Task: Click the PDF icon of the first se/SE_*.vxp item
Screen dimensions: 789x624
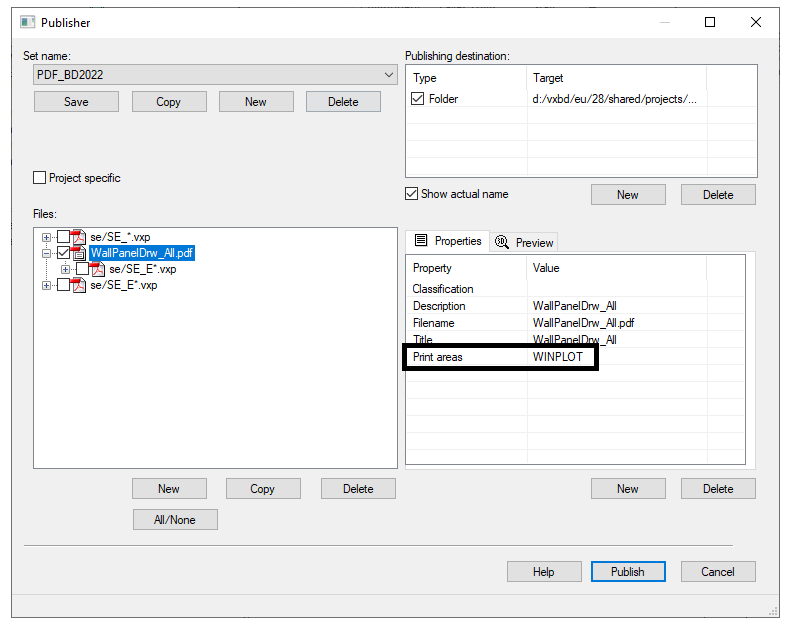Action: (79, 237)
